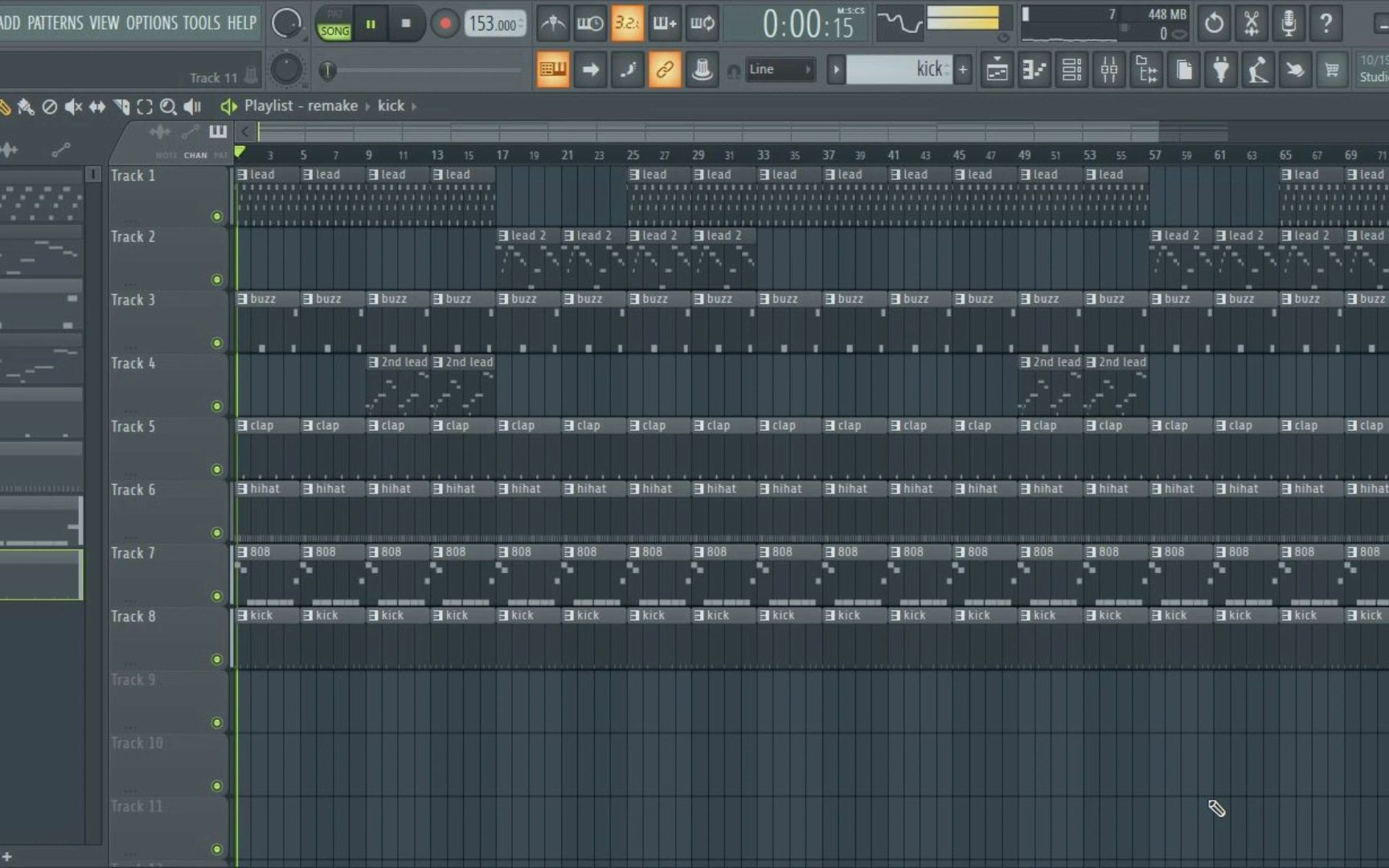Open the audio editor scissors icon
The height and width of the screenshot is (868, 1389).
1252,23
